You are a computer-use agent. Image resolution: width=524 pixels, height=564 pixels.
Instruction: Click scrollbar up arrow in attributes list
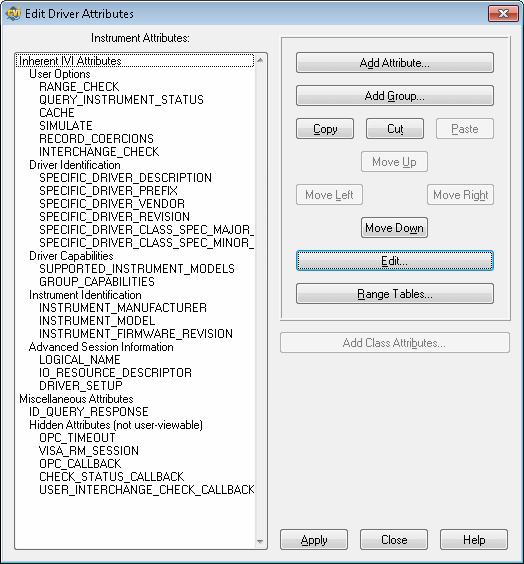click(260, 60)
